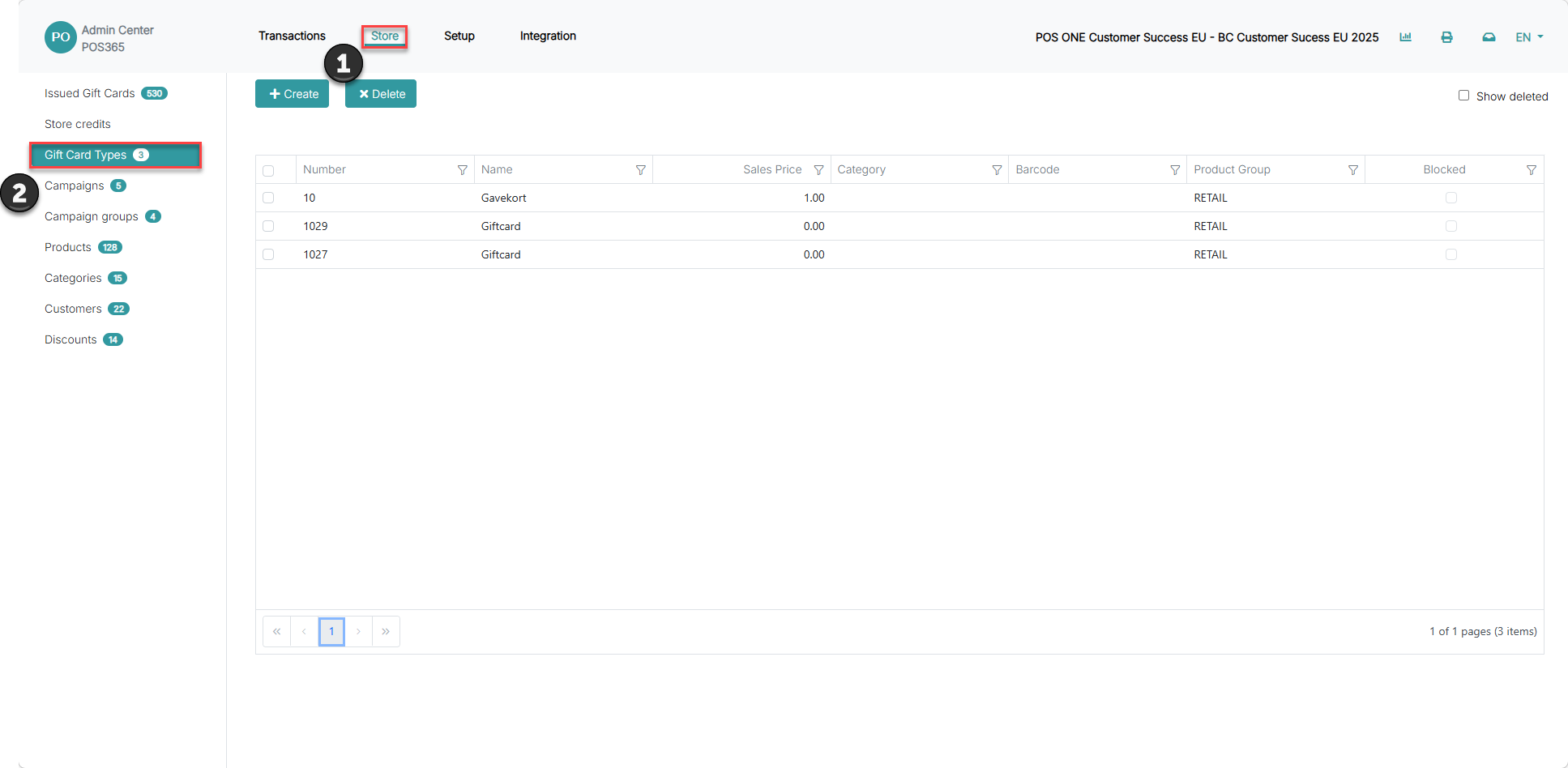The image size is (1568, 768).
Task: Open the Integration menu
Action: [548, 36]
